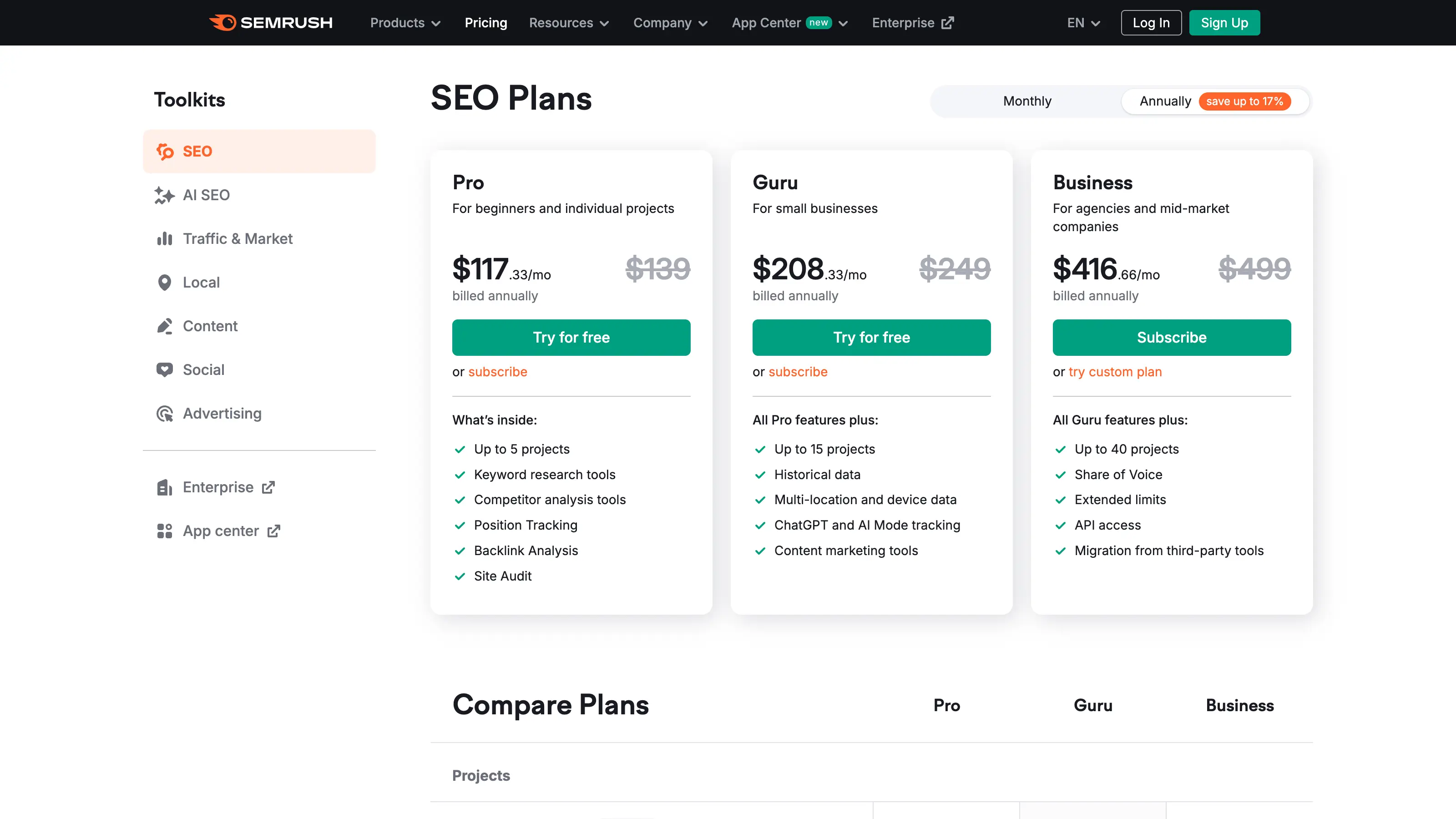The width and height of the screenshot is (1456, 819).
Task: Click the Advertising cursor target icon
Action: pyautogui.click(x=164, y=414)
